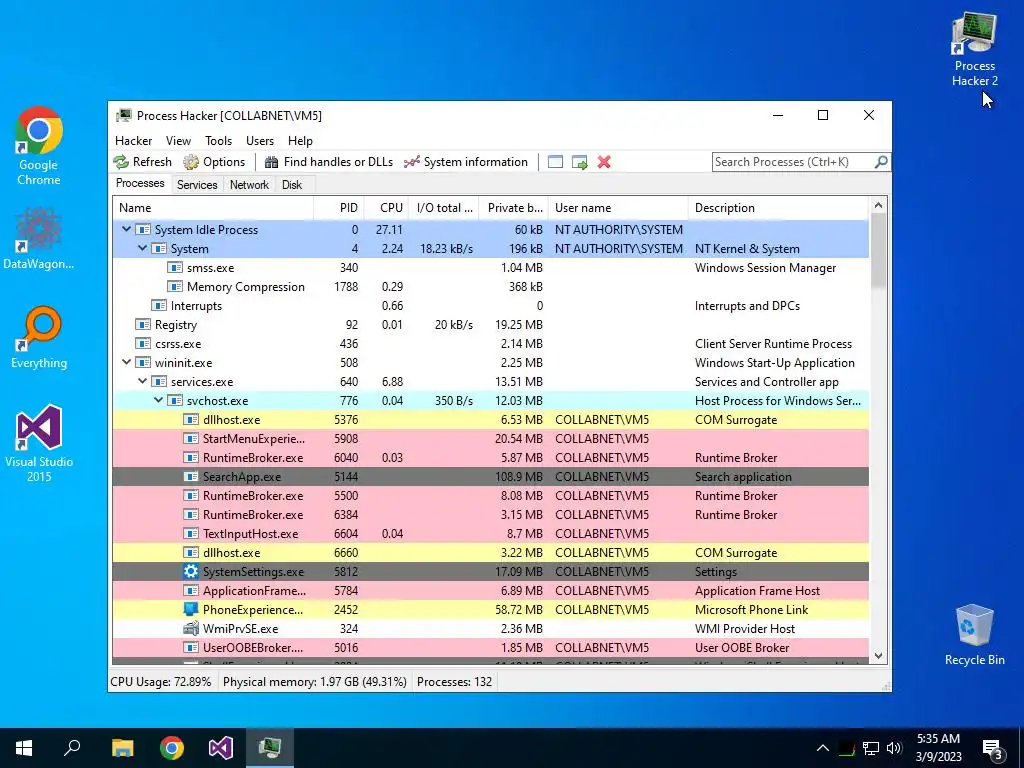Click the red X terminate toolbar icon
1024x768 pixels.
point(604,162)
